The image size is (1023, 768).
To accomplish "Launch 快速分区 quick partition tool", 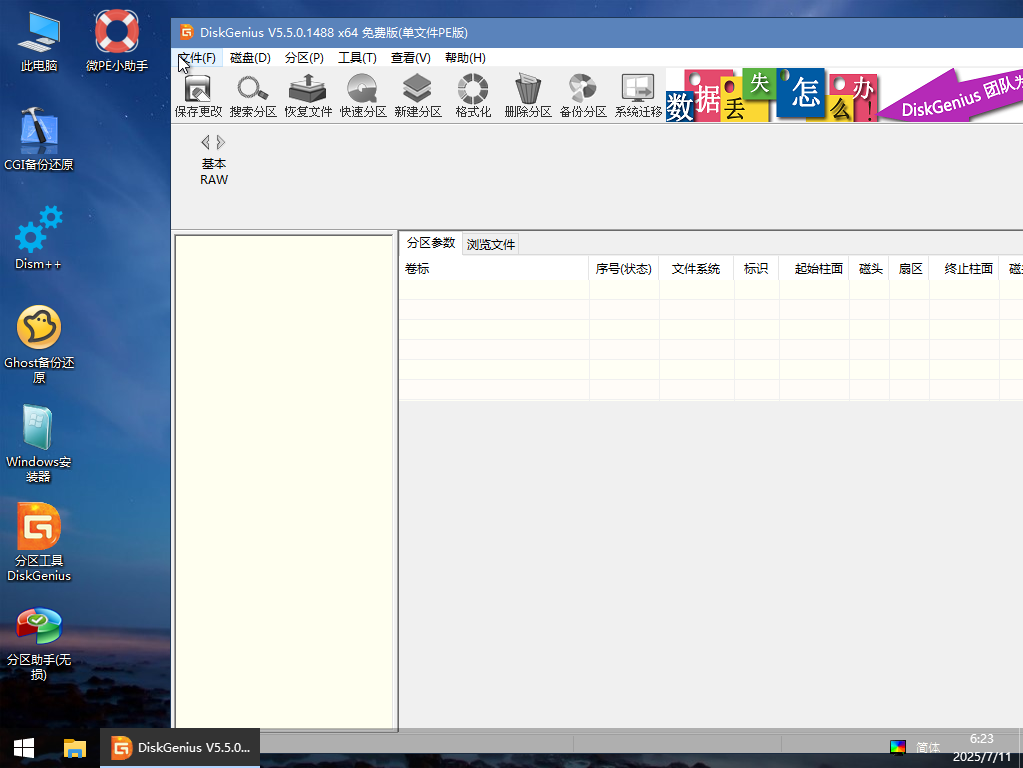I will click(363, 96).
